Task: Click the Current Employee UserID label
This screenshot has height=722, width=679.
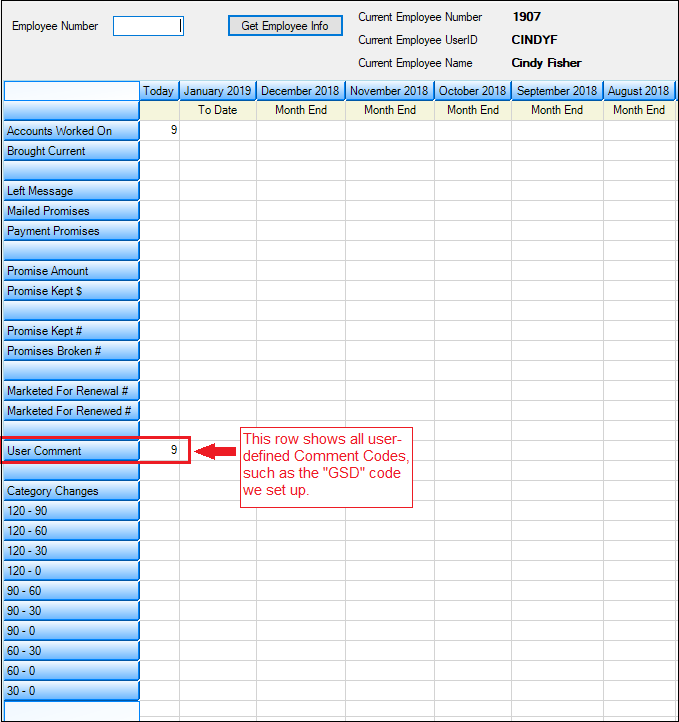Action: click(418, 40)
